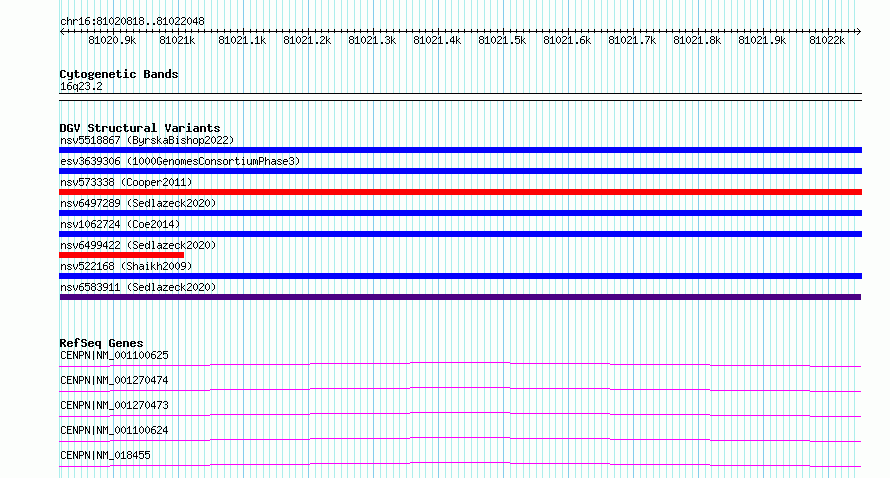This screenshot has width=890, height=478.
Task: Open variant nsv522168 (Shaikh2009) label
Action: [126, 266]
